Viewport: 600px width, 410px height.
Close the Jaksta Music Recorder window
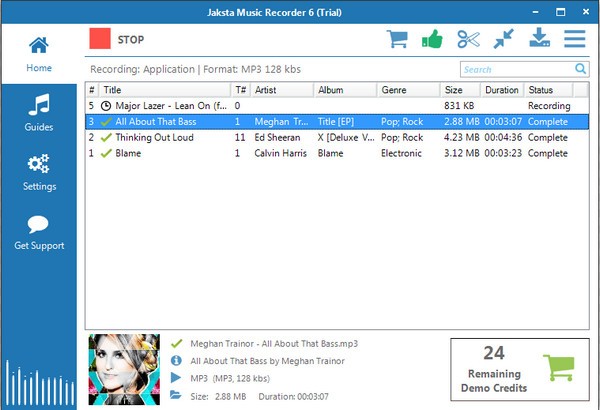click(x=586, y=12)
